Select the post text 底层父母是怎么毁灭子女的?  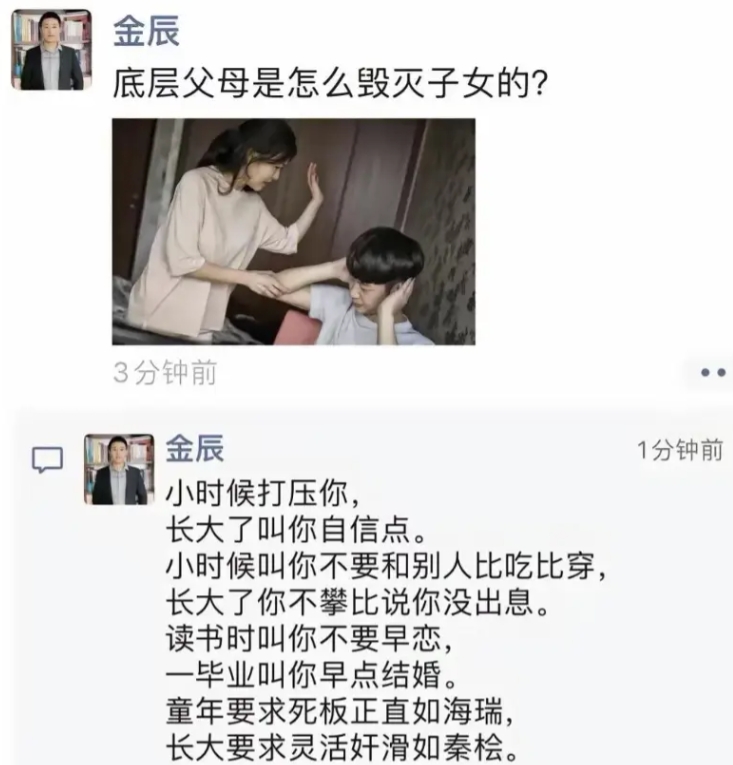click(x=330, y=83)
